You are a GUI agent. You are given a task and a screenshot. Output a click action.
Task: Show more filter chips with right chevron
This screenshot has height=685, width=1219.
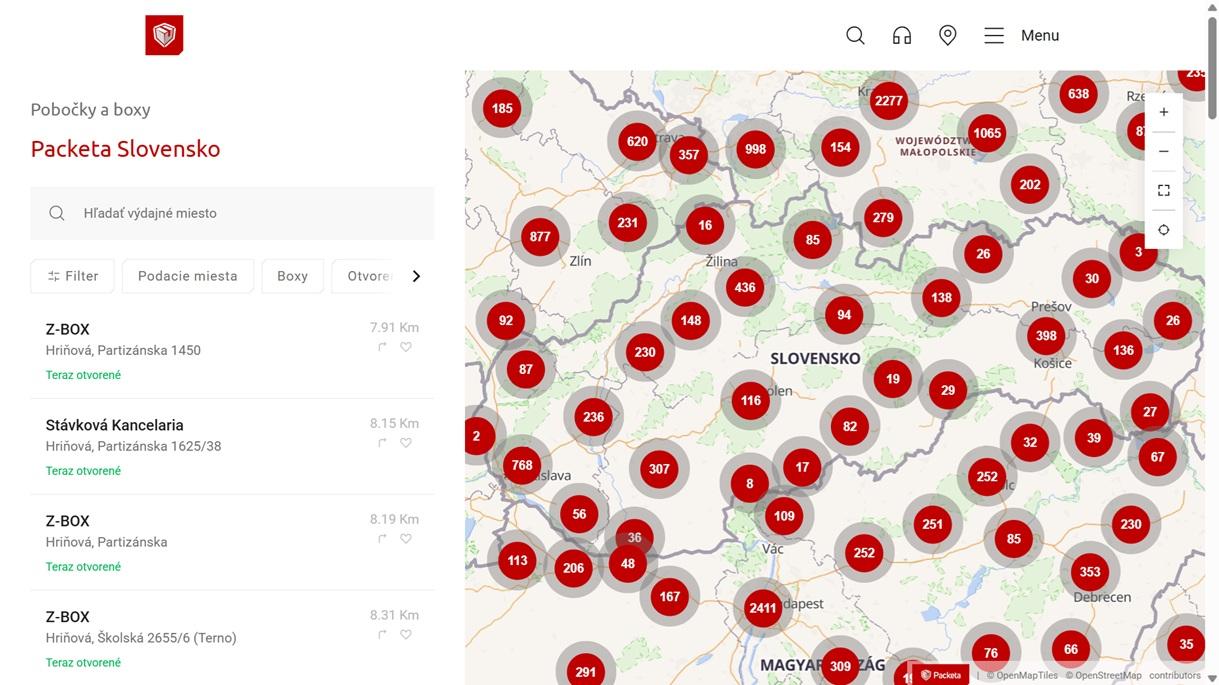[x=417, y=276]
